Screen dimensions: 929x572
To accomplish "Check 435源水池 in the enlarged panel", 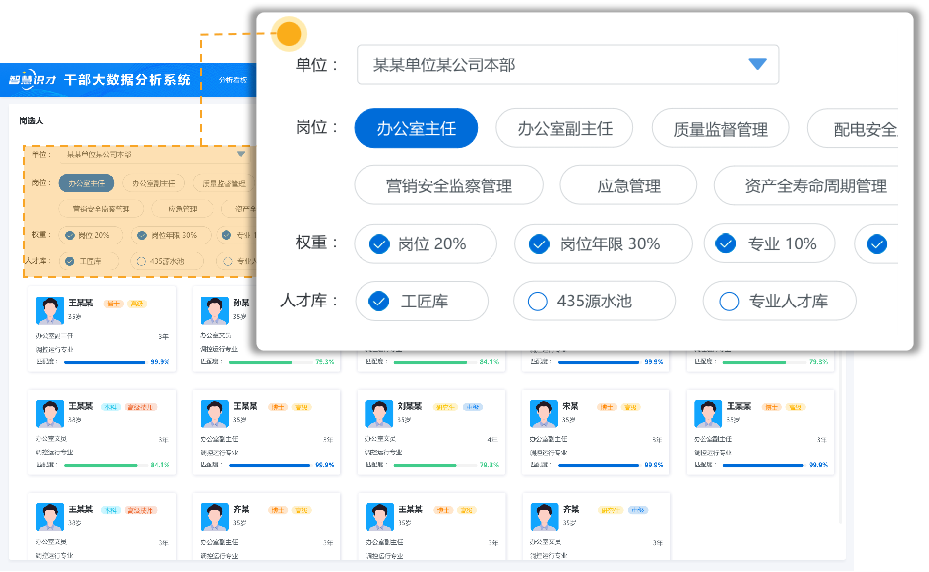I will tap(538, 300).
